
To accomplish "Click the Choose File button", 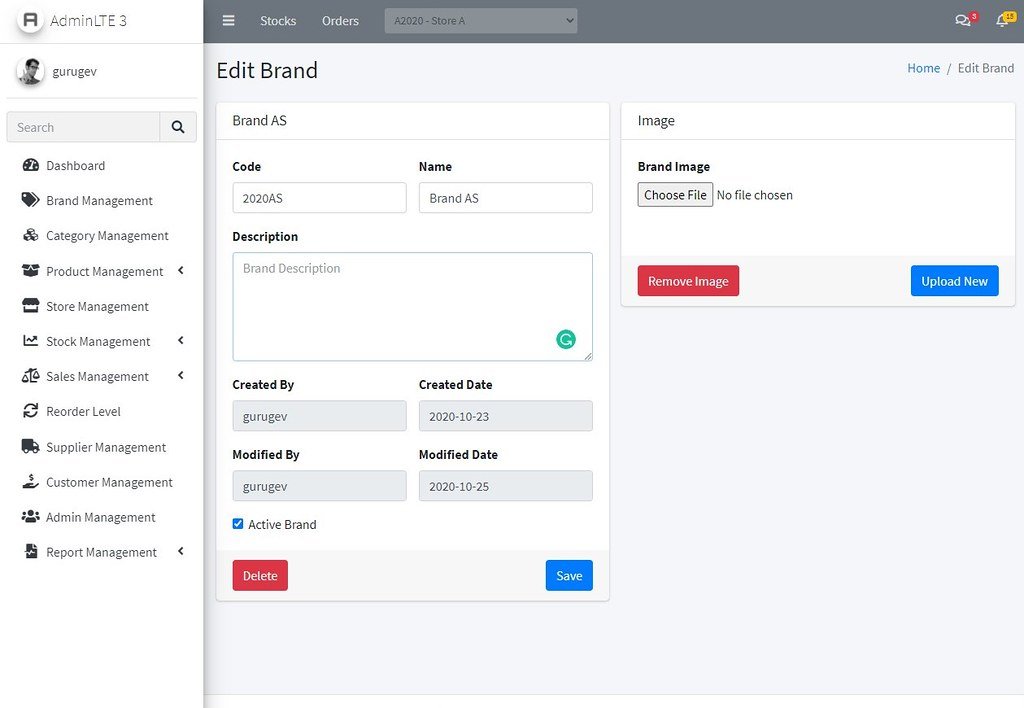I will pos(675,195).
